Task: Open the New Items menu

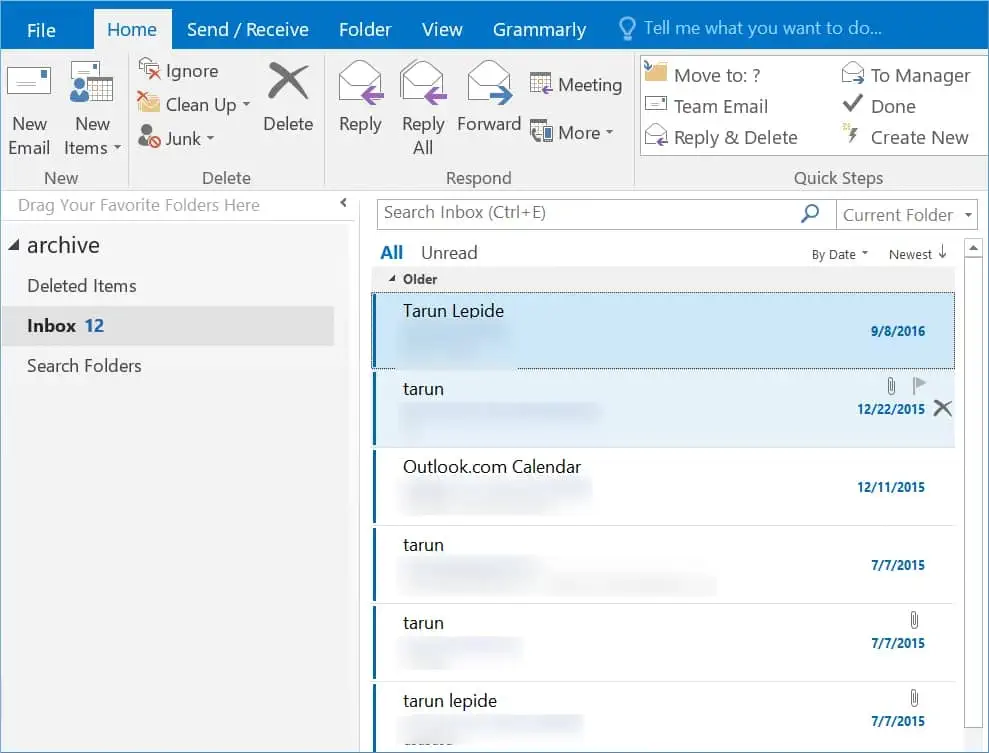Action: pyautogui.click(x=92, y=108)
